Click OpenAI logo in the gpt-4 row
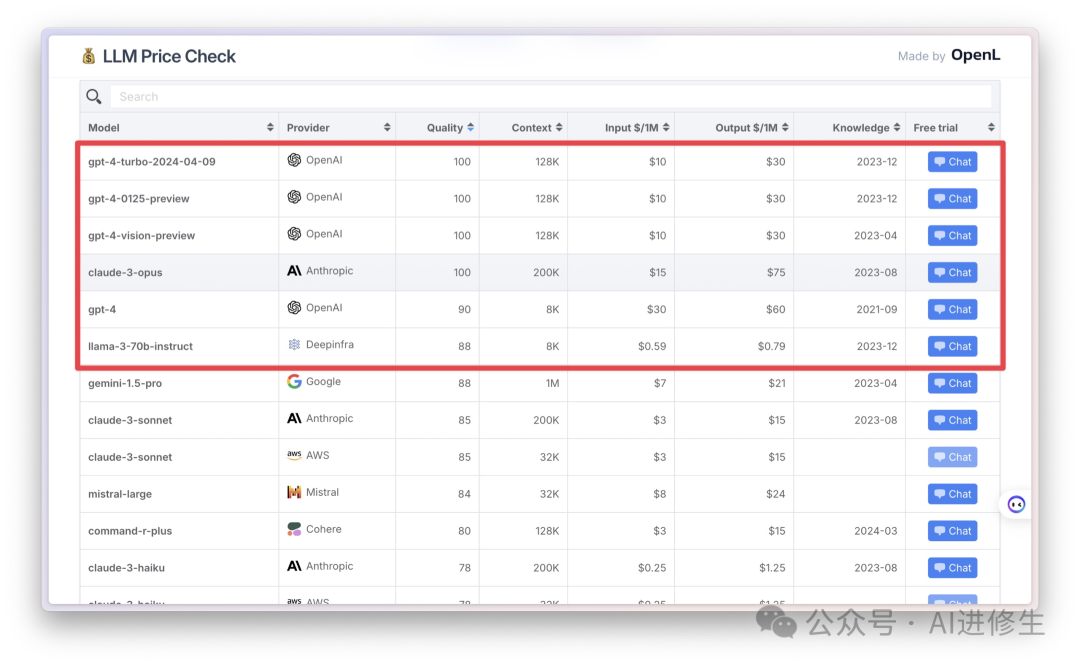 [294, 307]
